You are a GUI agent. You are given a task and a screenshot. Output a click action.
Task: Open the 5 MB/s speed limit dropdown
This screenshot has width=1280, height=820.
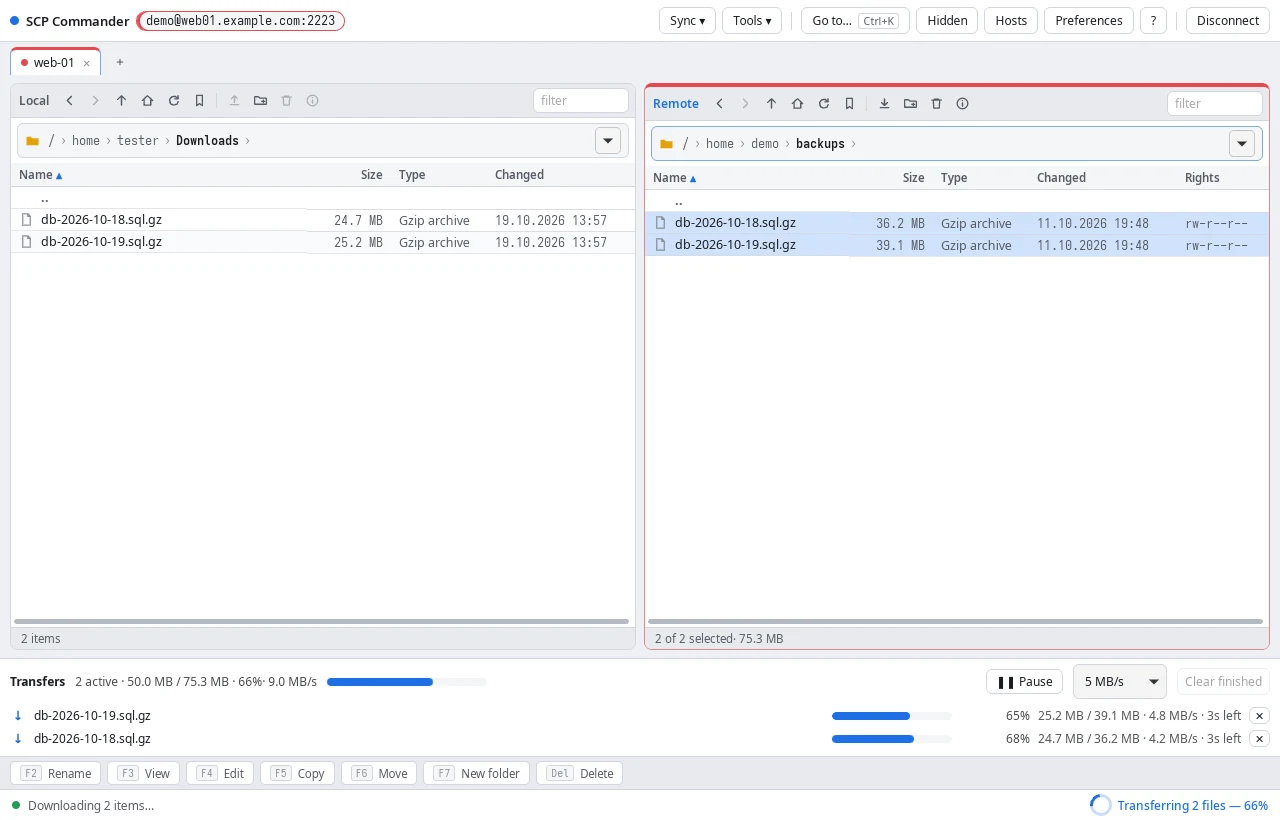(1120, 682)
